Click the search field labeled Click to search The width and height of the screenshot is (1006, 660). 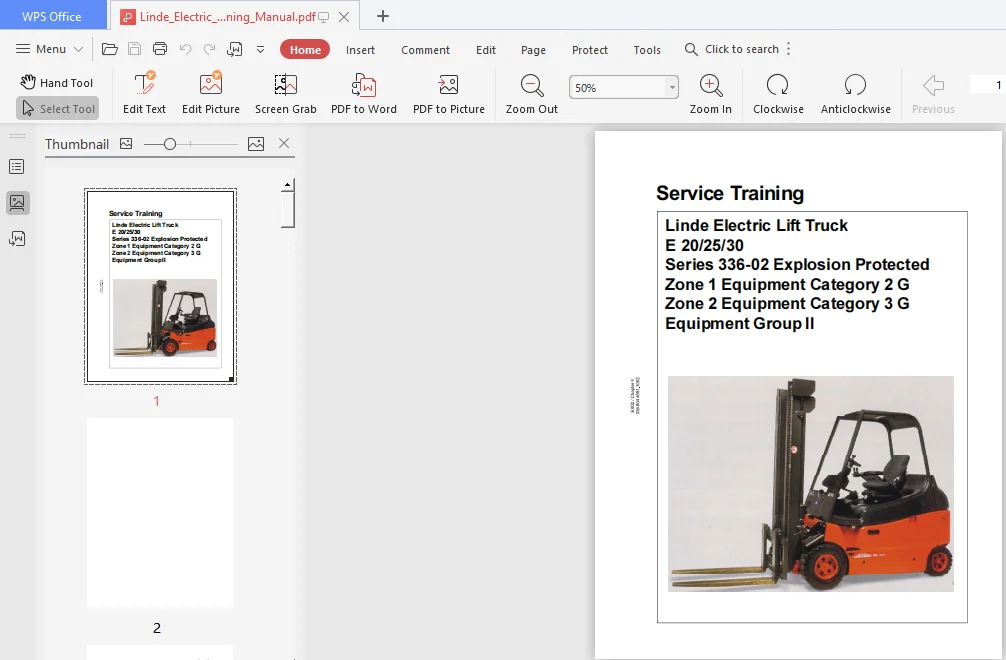tap(732, 49)
